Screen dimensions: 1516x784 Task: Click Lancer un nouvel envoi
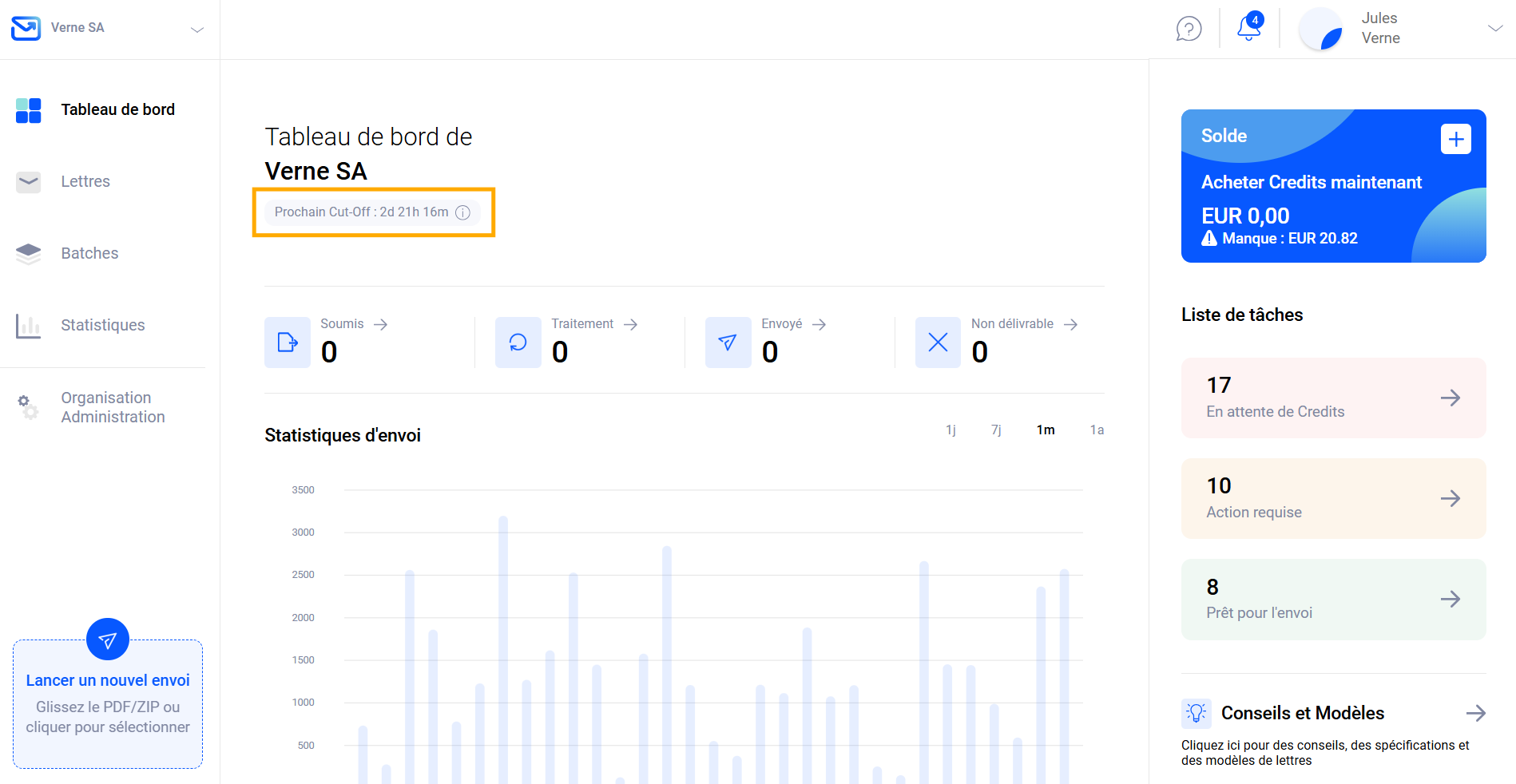[108, 680]
